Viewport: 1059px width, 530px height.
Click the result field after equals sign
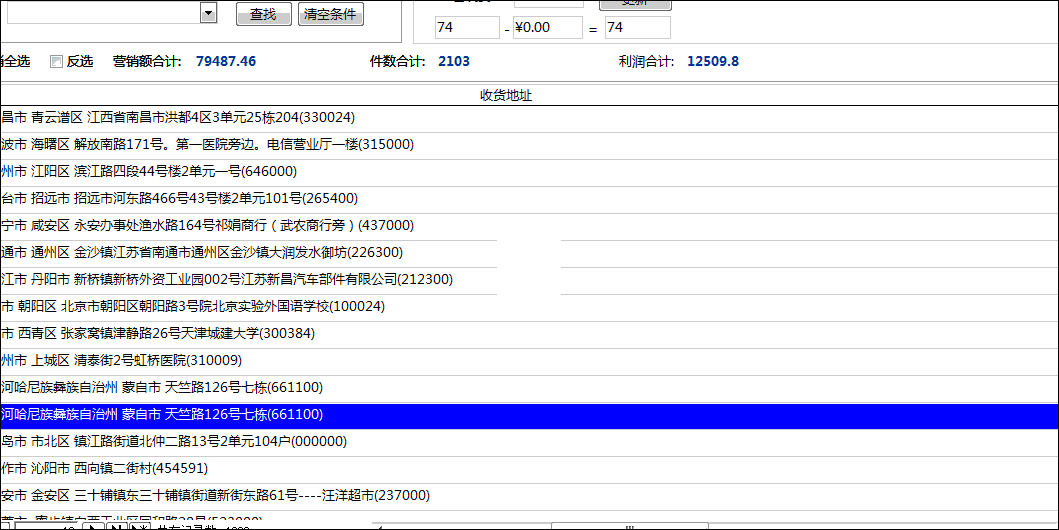[x=637, y=28]
